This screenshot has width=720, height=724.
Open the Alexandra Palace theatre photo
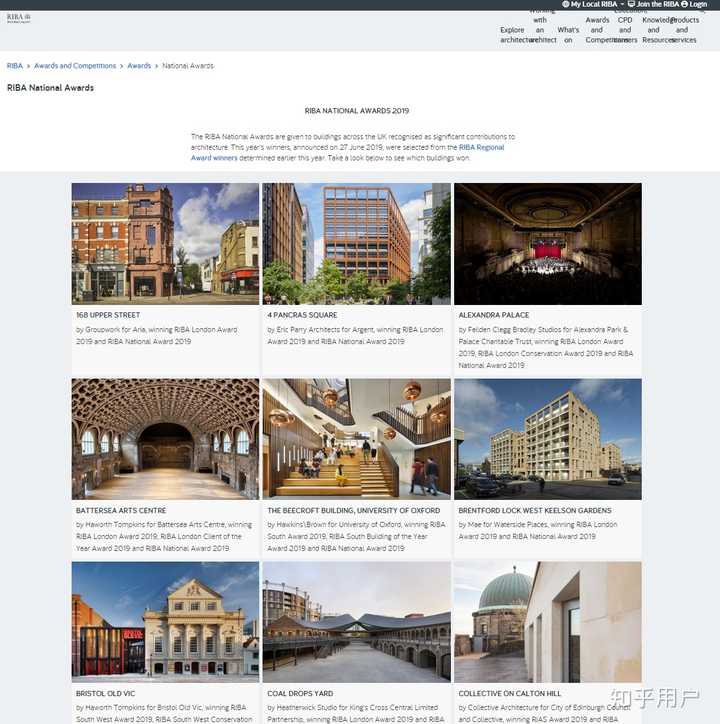[548, 244]
